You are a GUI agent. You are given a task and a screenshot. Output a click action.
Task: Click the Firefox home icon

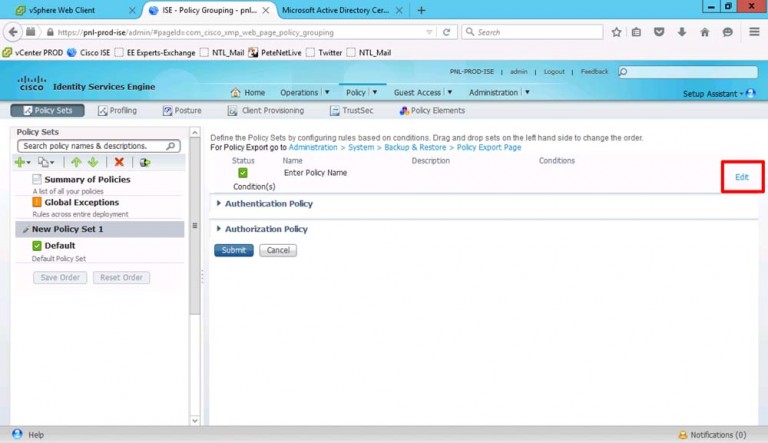click(x=705, y=32)
